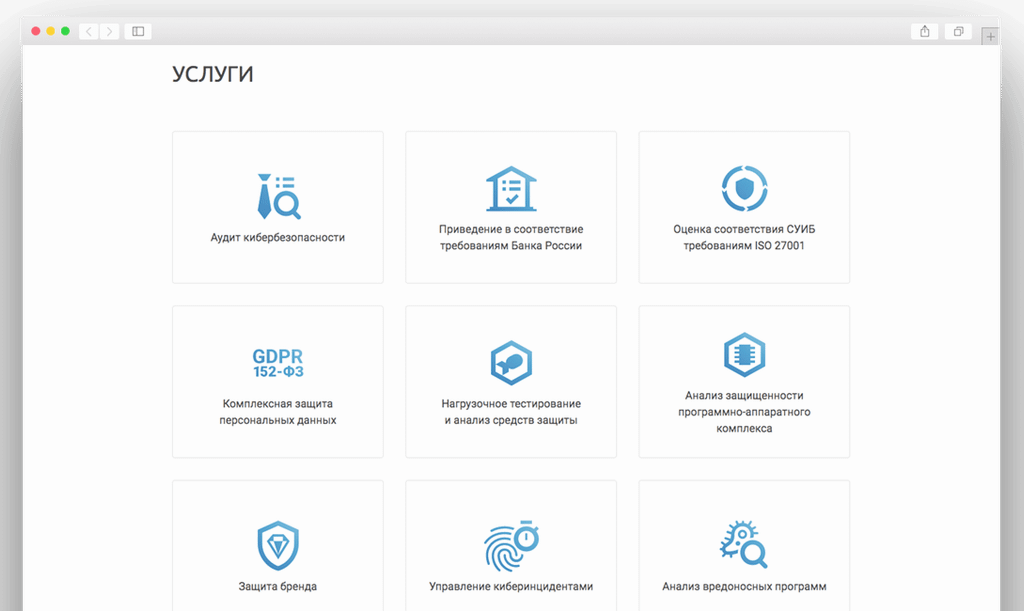The height and width of the screenshot is (611, 1024).
Task: Go forward with the browser forward arrow
Action: click(110, 31)
